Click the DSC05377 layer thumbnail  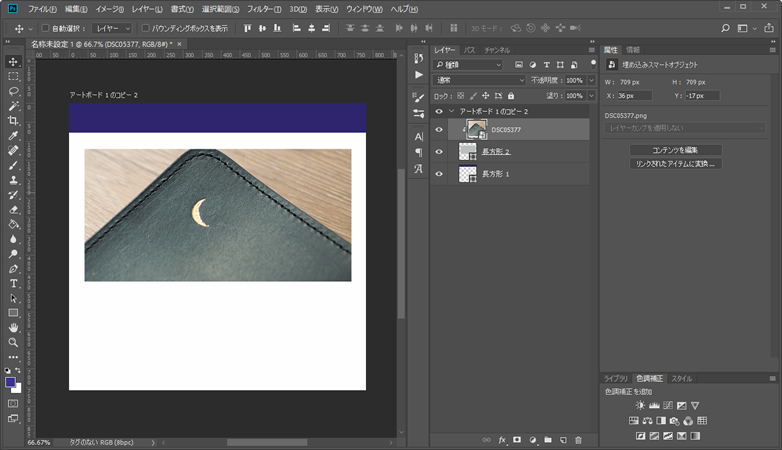point(476,129)
